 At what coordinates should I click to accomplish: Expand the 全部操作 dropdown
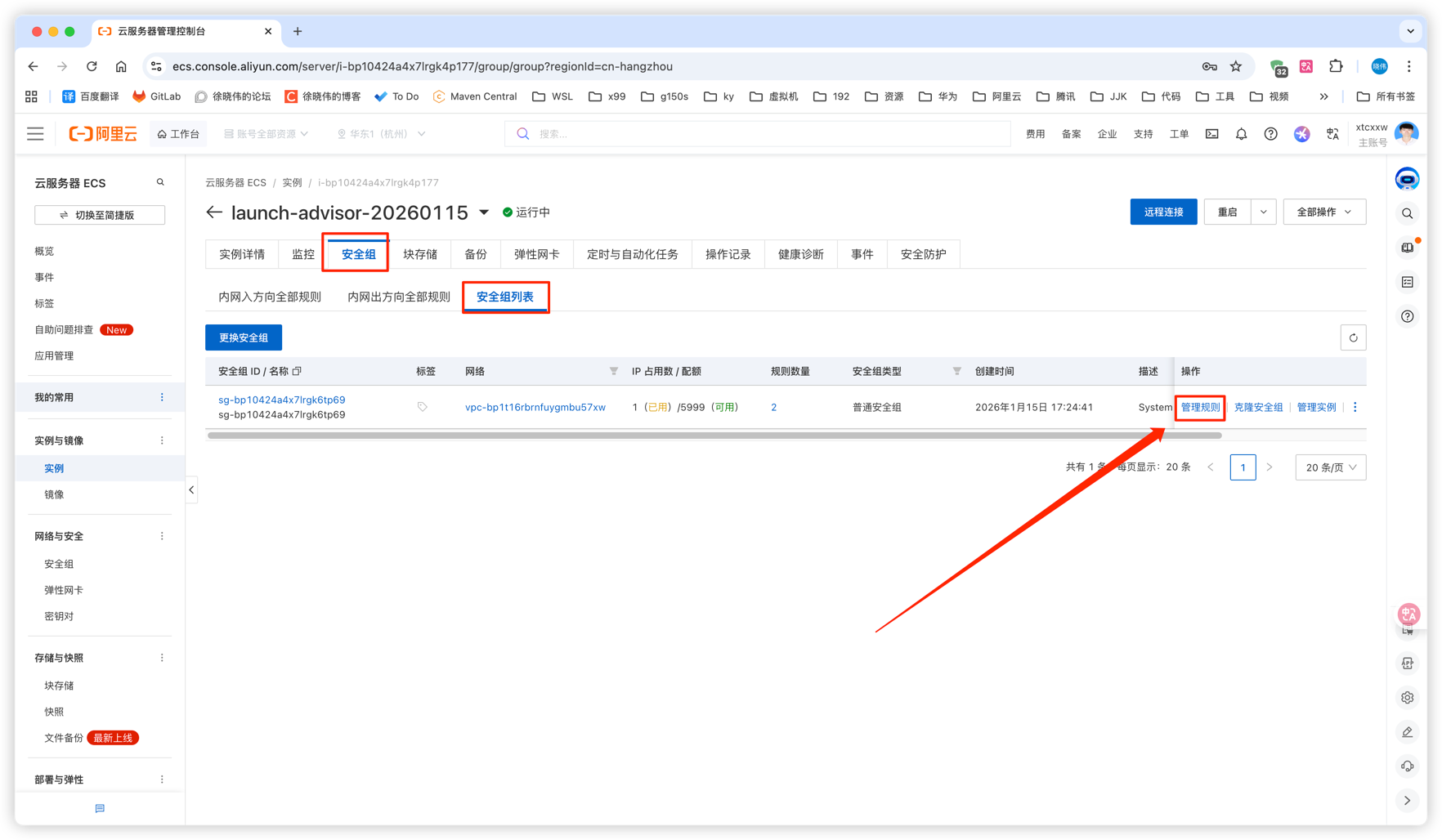coord(1323,212)
